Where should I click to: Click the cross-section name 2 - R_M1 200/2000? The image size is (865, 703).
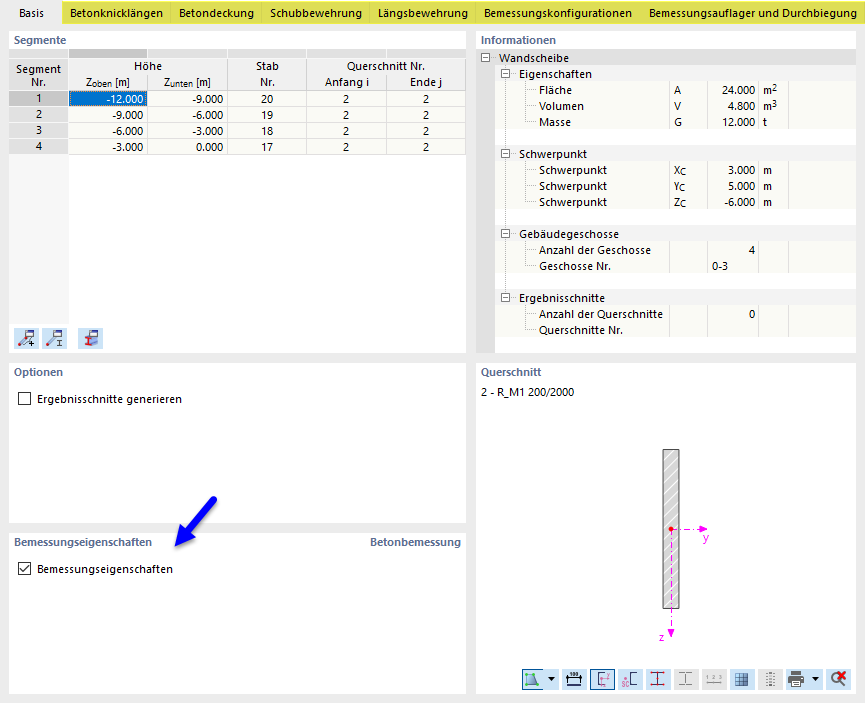pos(527,392)
